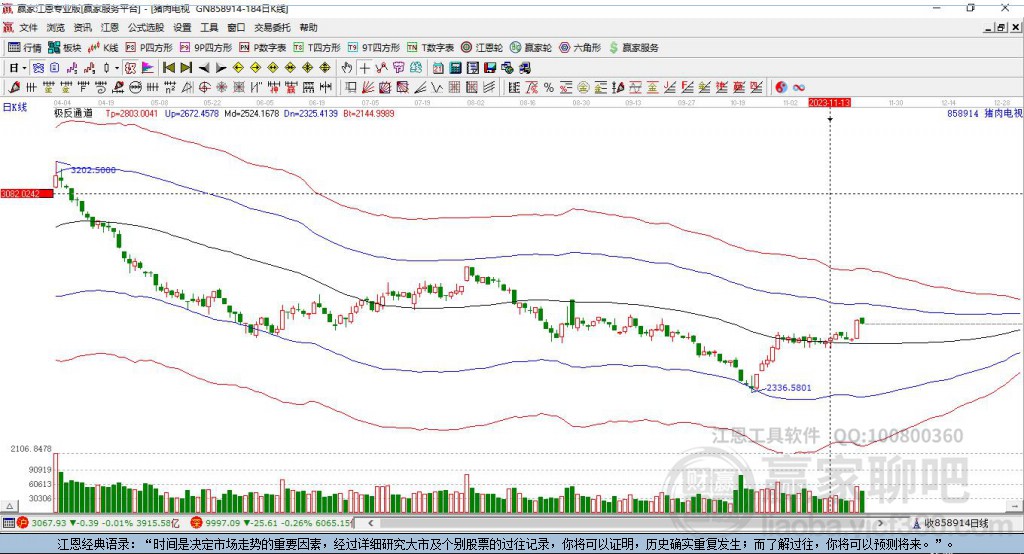
Task: Select the rectangle box drawing tool
Action: [350, 87]
